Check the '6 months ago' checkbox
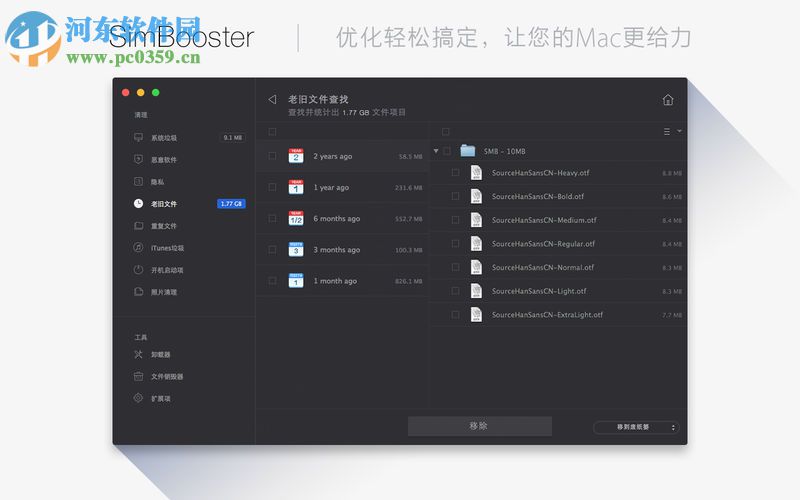800x500 pixels. pos(272,218)
